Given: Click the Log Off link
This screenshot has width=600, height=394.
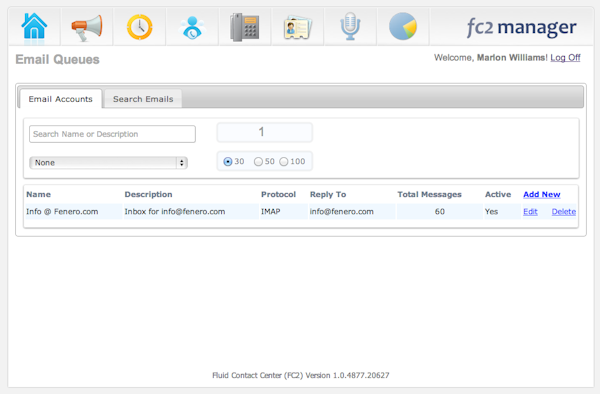Looking at the screenshot, I should coord(565,58).
